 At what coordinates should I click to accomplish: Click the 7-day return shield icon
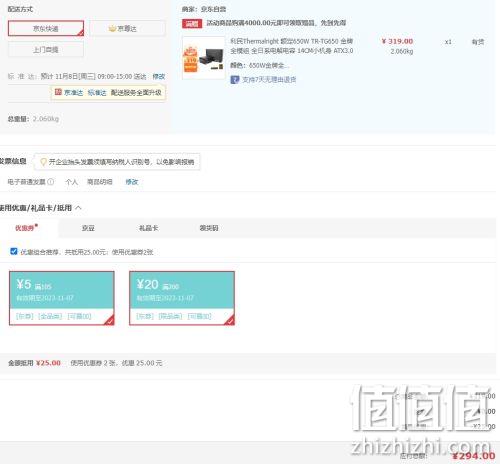click(x=235, y=79)
